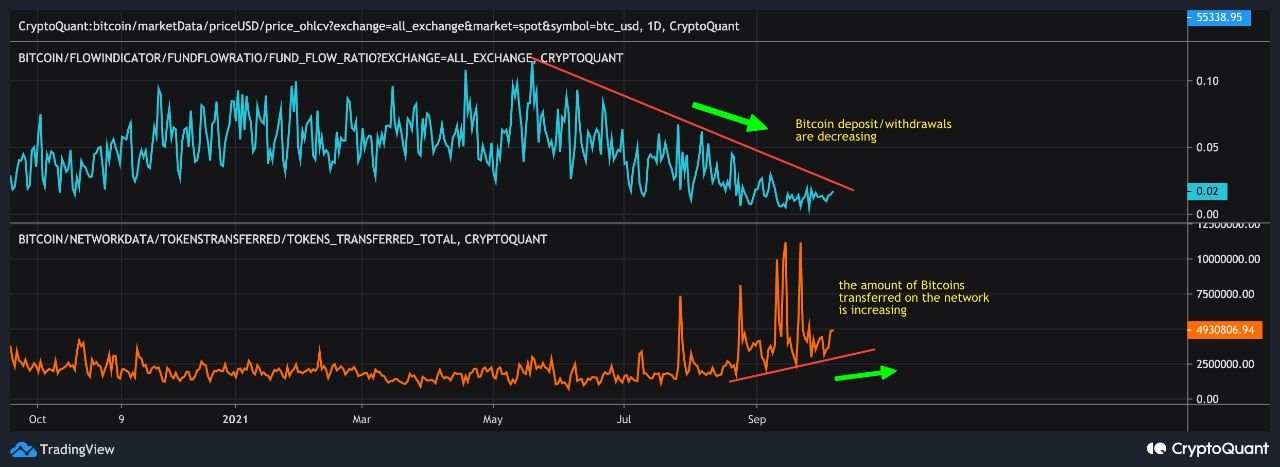Image resolution: width=1280 pixels, height=467 pixels.
Task: Select the CryptoQuant price chart title
Action: click(379, 24)
